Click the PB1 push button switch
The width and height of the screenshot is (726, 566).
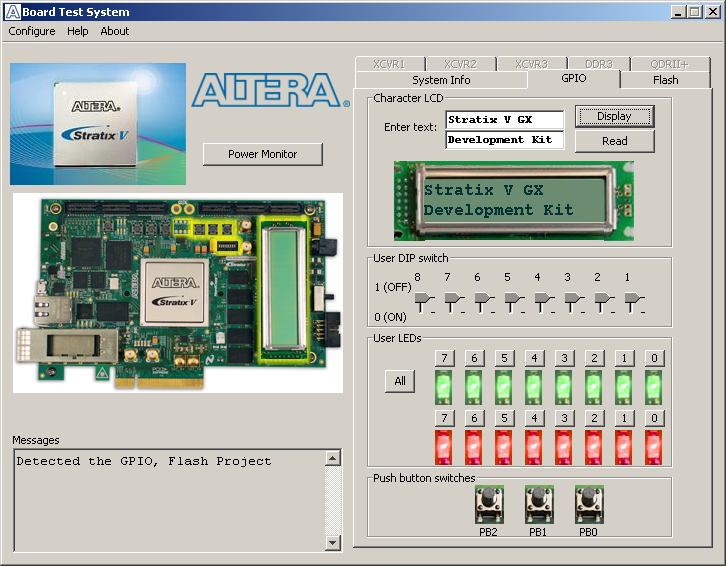click(539, 504)
